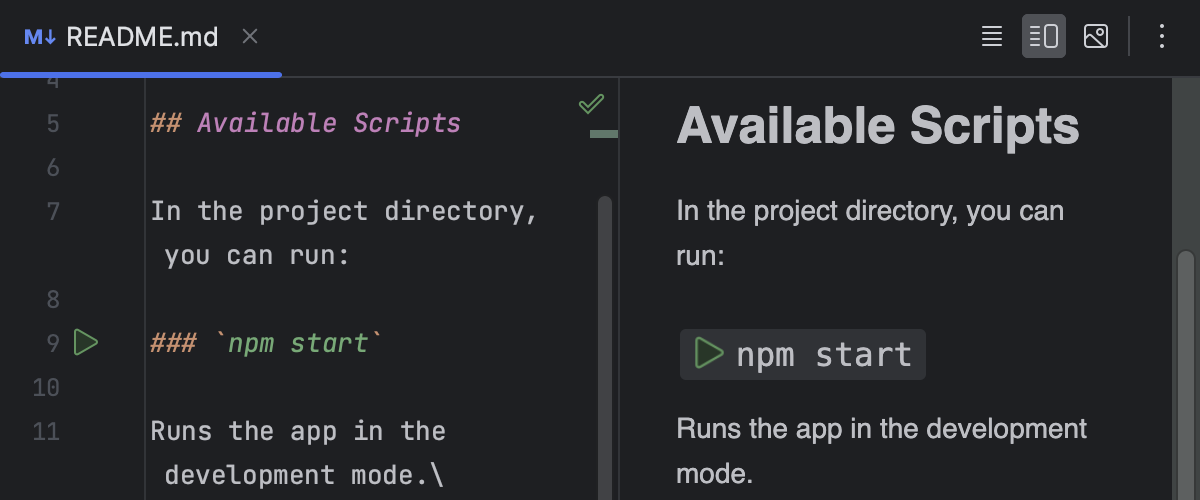Click line number 5 in the gutter
This screenshot has width=1200, height=500.
coord(52,124)
